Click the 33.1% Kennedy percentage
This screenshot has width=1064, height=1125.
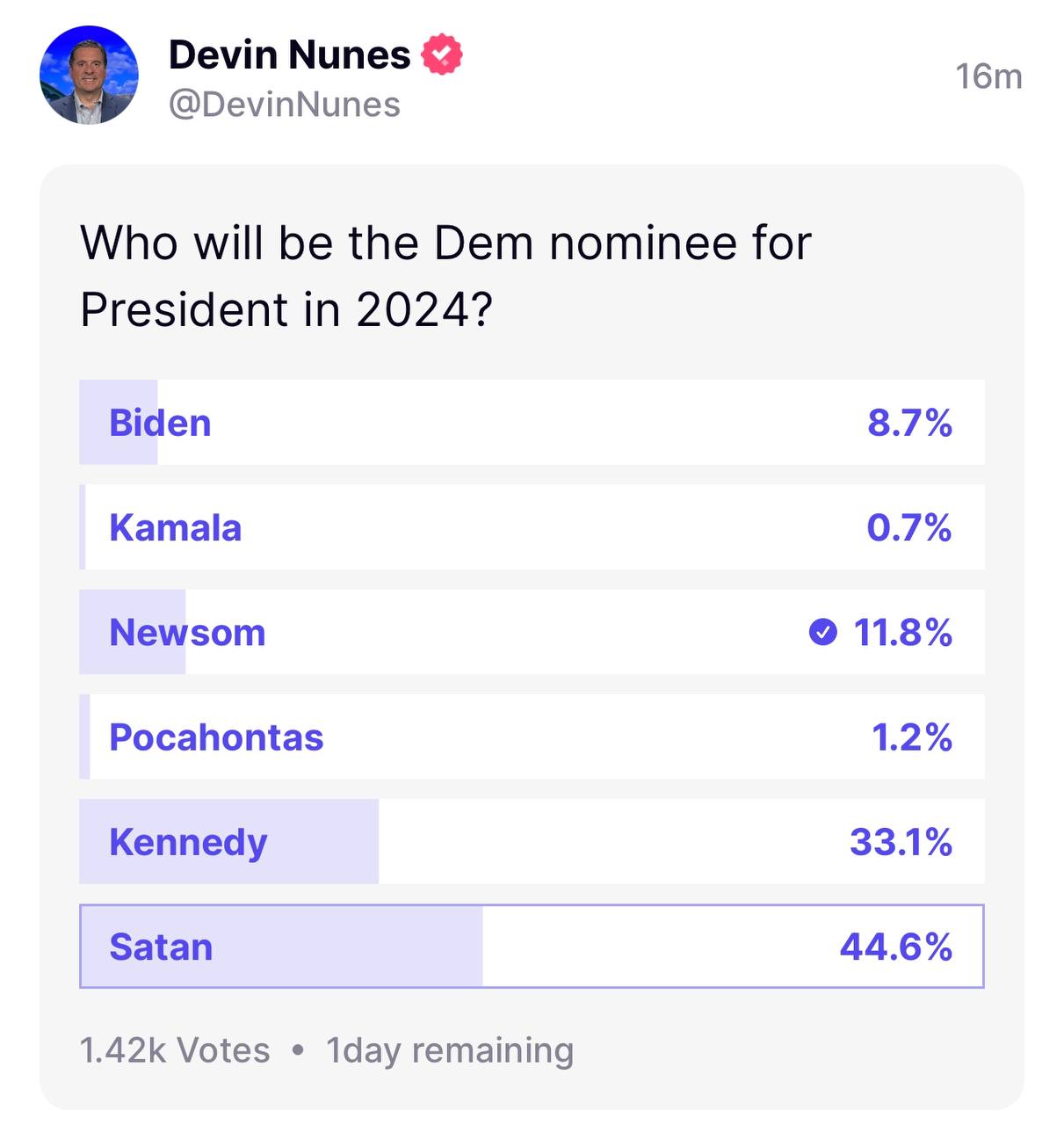901,842
